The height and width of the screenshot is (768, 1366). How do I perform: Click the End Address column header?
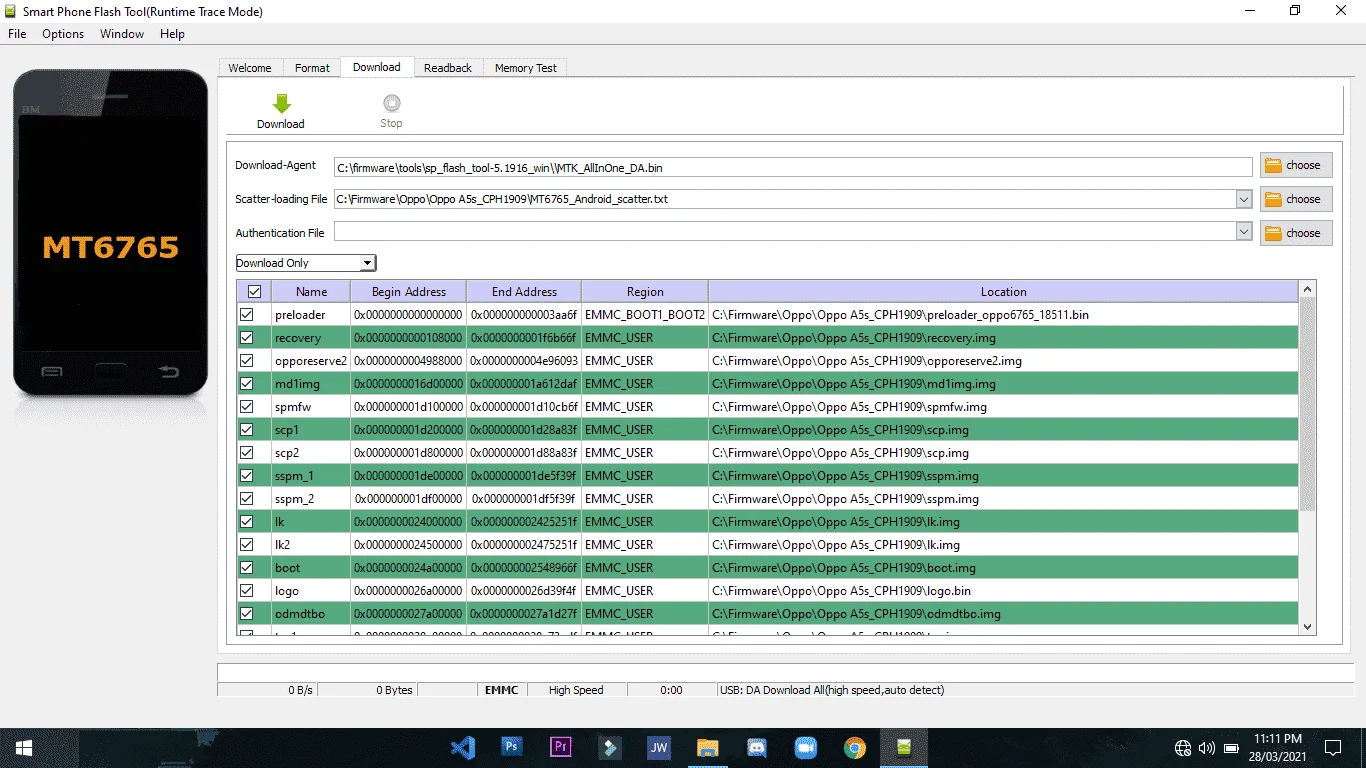coord(524,292)
